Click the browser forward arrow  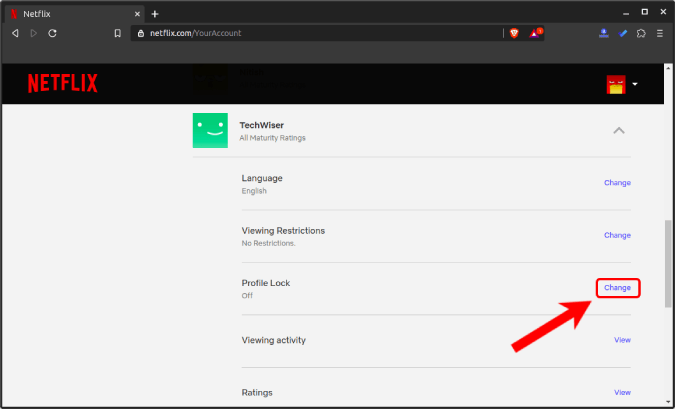(34, 33)
